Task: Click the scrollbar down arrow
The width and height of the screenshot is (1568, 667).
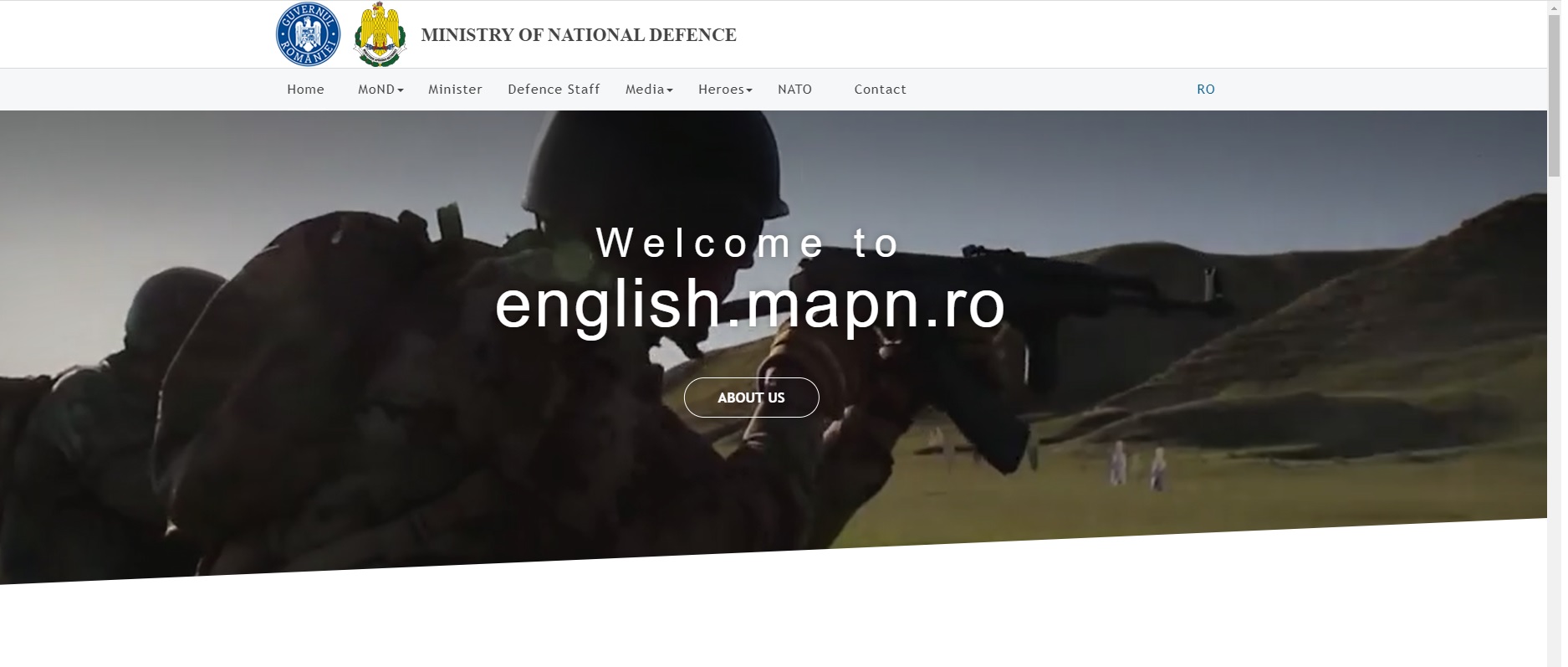Action: point(1554,660)
